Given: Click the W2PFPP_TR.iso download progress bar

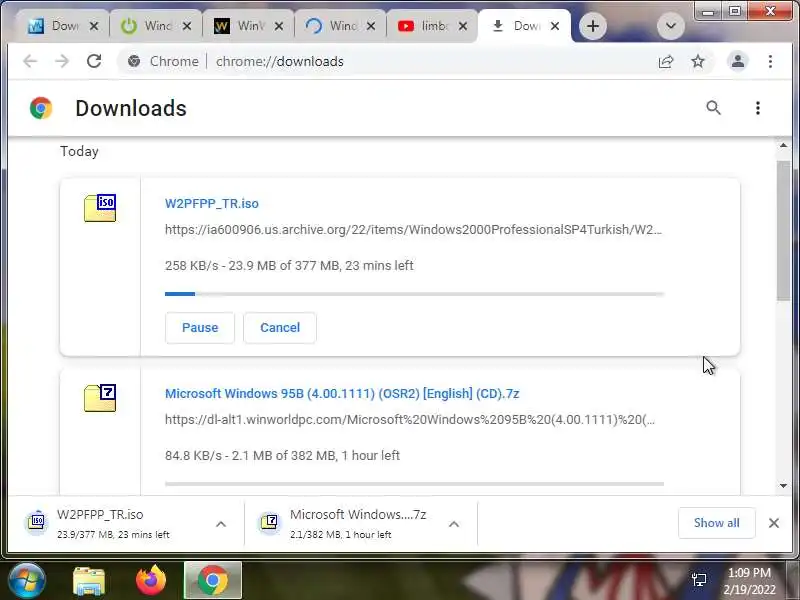Looking at the screenshot, I should pyautogui.click(x=414, y=294).
